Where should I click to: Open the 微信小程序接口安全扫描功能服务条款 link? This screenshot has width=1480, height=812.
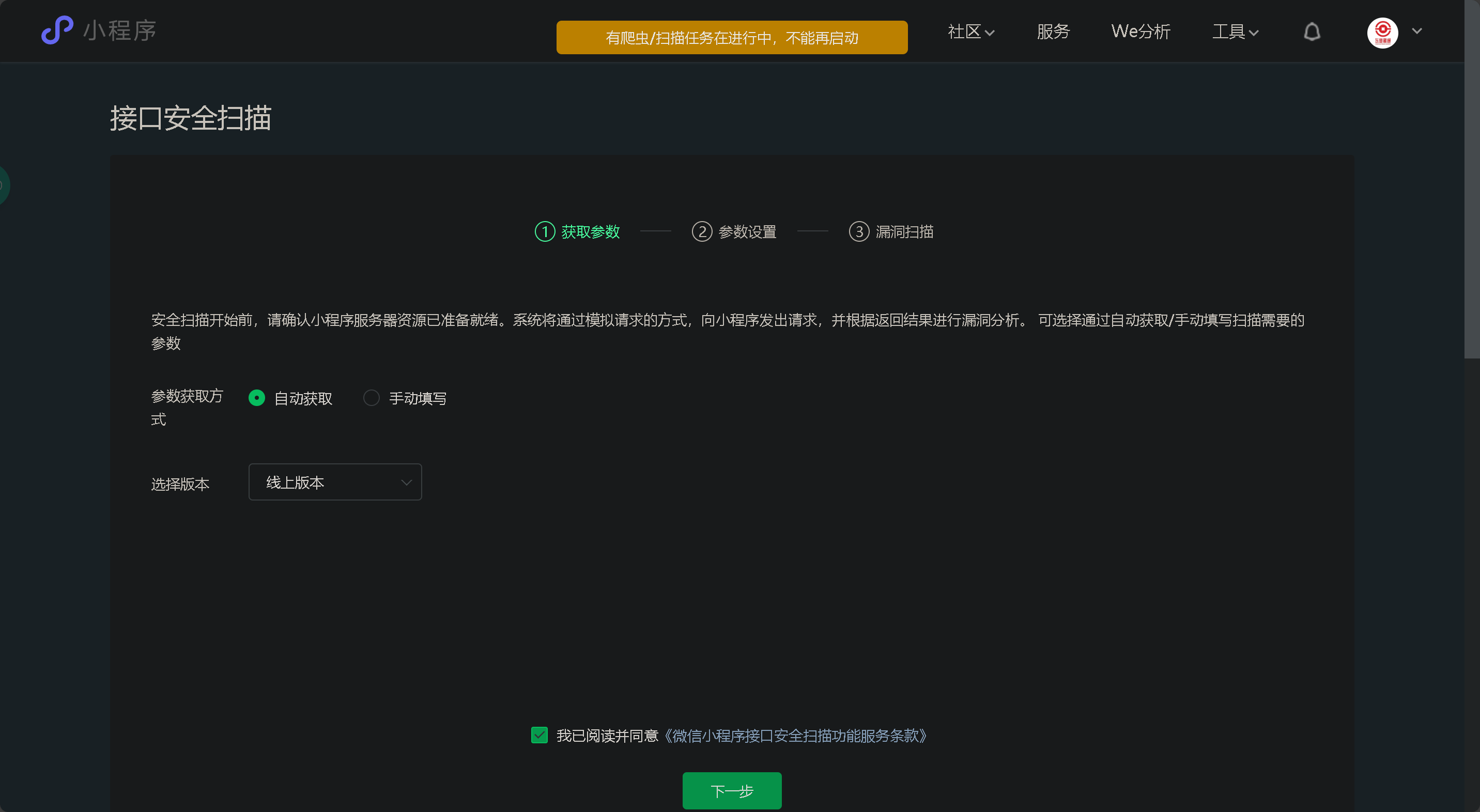click(x=795, y=736)
